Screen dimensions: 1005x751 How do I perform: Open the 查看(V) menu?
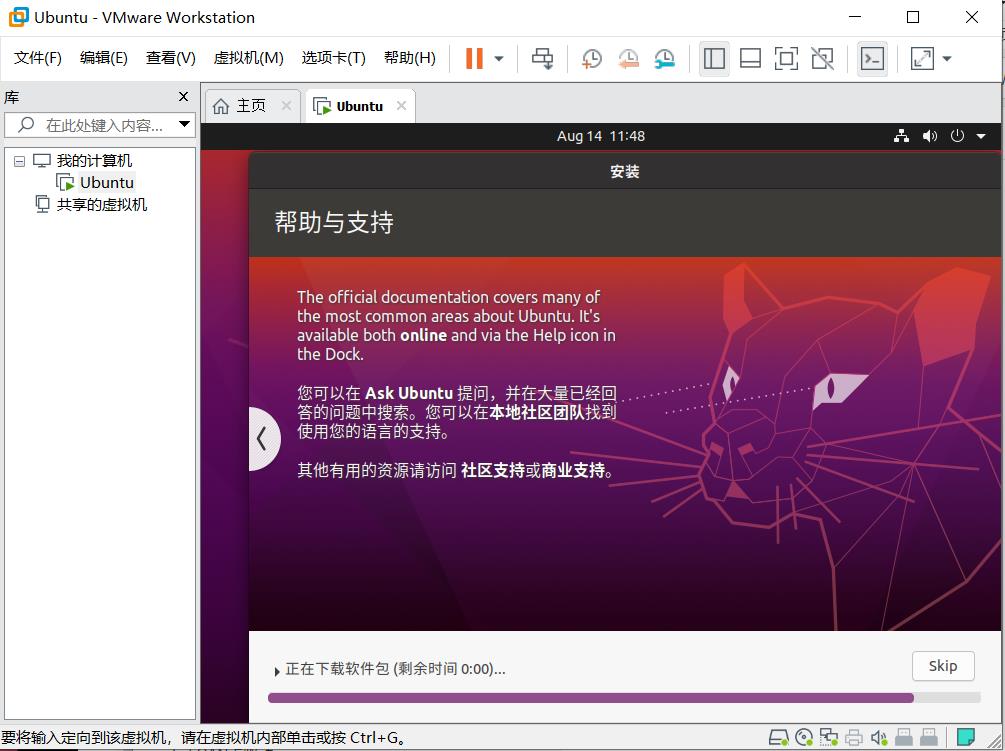(170, 58)
